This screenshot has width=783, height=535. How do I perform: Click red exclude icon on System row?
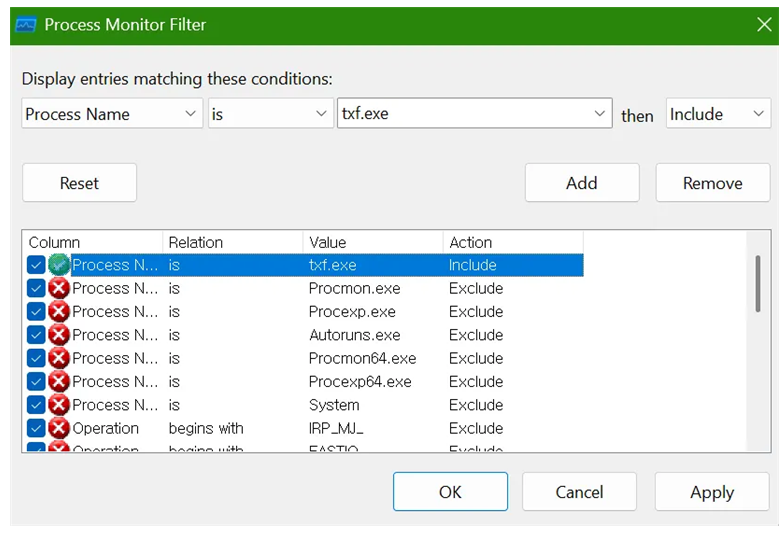[59, 405]
